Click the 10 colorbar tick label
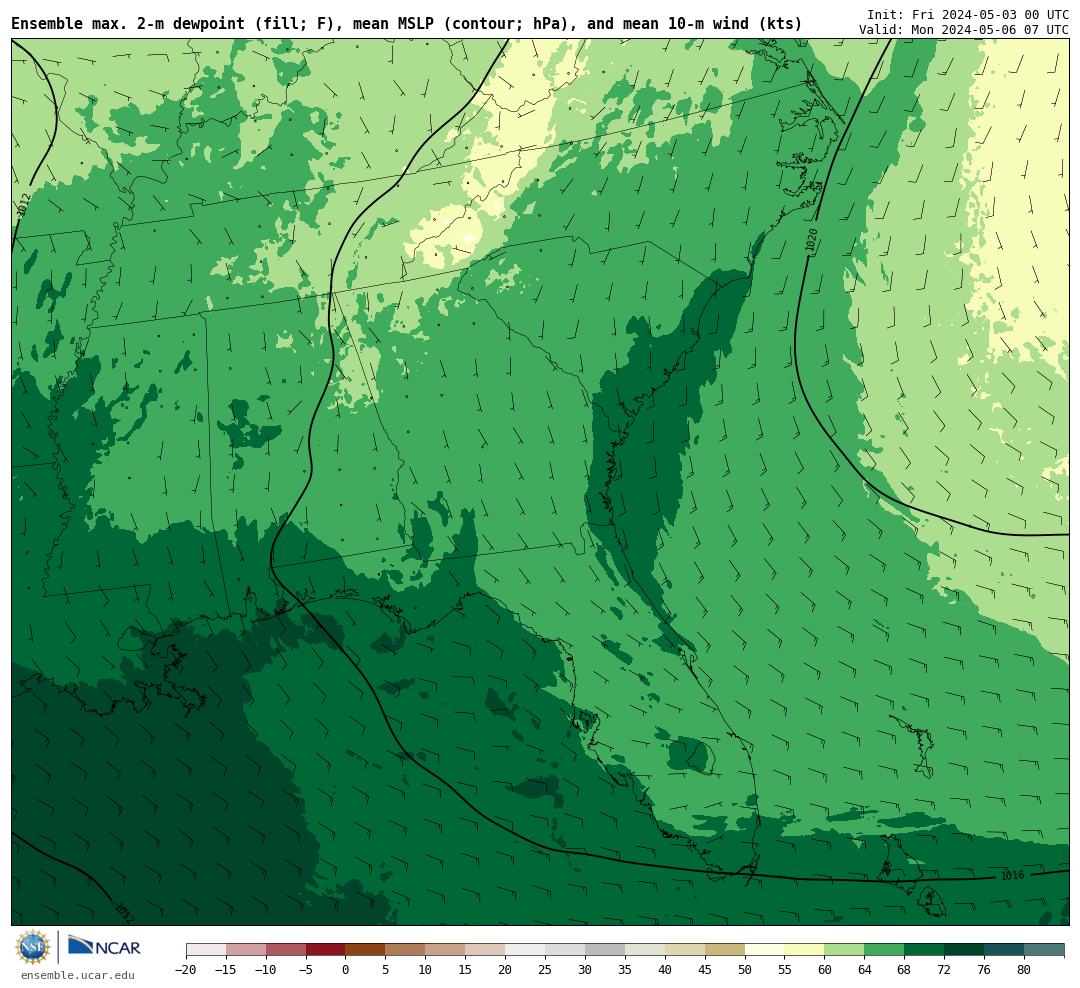 [426, 969]
